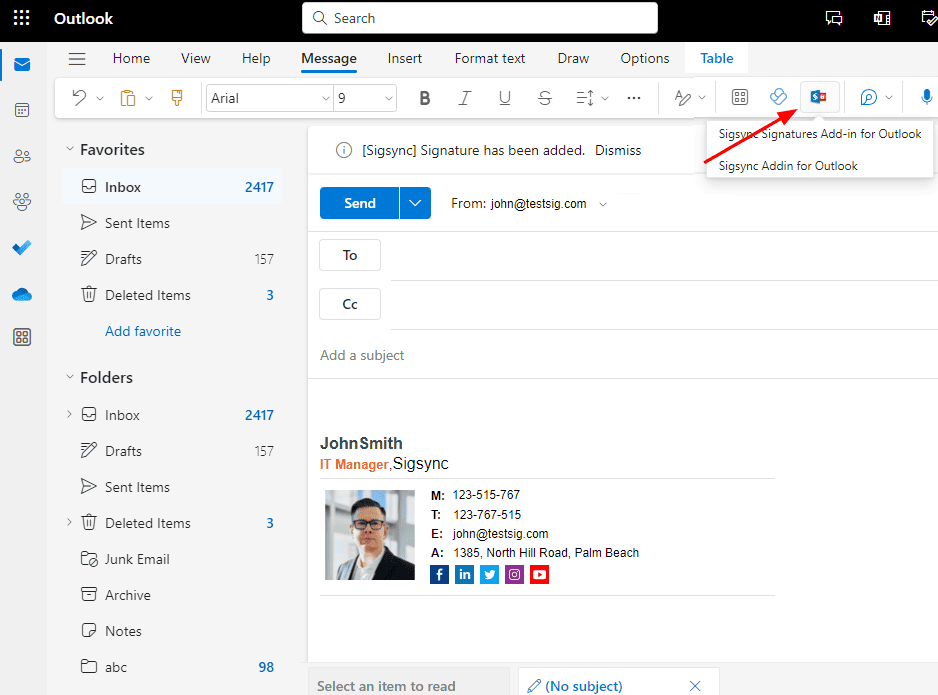Viewport: 938px width, 695px height.
Task: Toggle Underline text formatting
Action: tap(504, 98)
